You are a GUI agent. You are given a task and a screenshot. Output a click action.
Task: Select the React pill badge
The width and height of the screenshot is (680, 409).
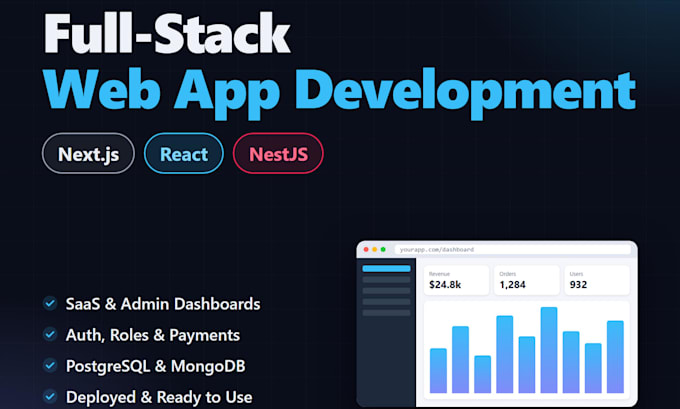(x=184, y=154)
